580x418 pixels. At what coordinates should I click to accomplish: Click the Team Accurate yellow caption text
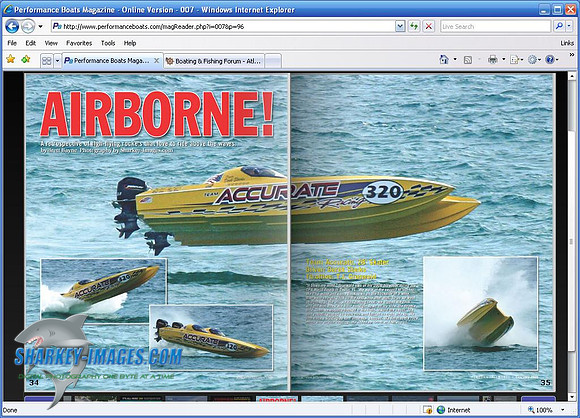[x=347, y=269]
